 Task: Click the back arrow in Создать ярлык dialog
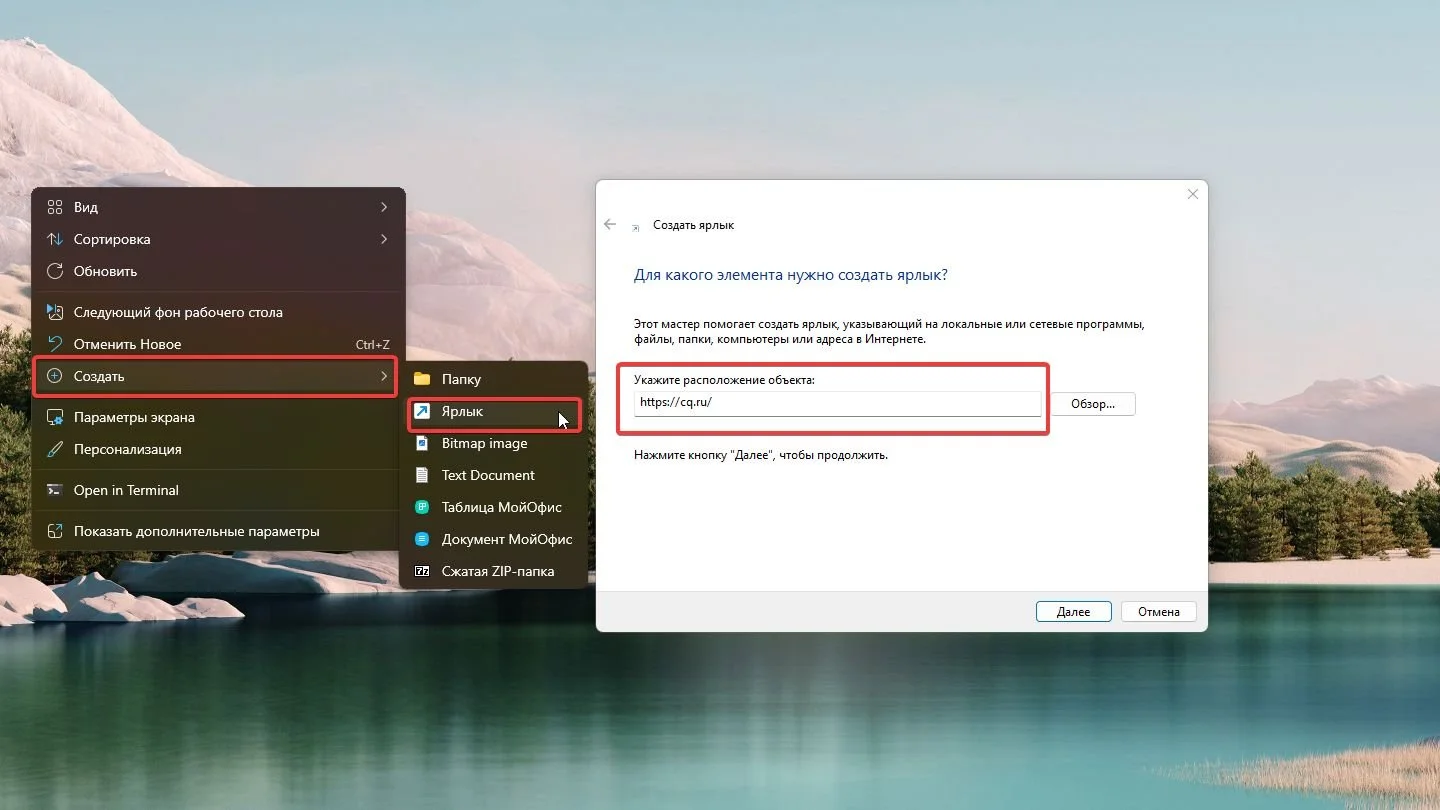pos(610,225)
